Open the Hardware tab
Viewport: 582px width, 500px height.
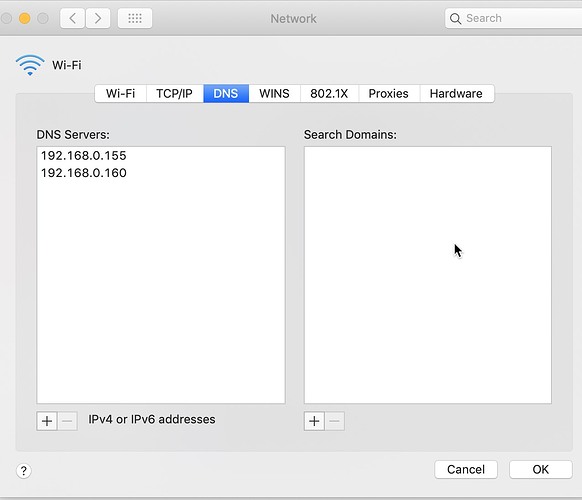pyautogui.click(x=456, y=94)
